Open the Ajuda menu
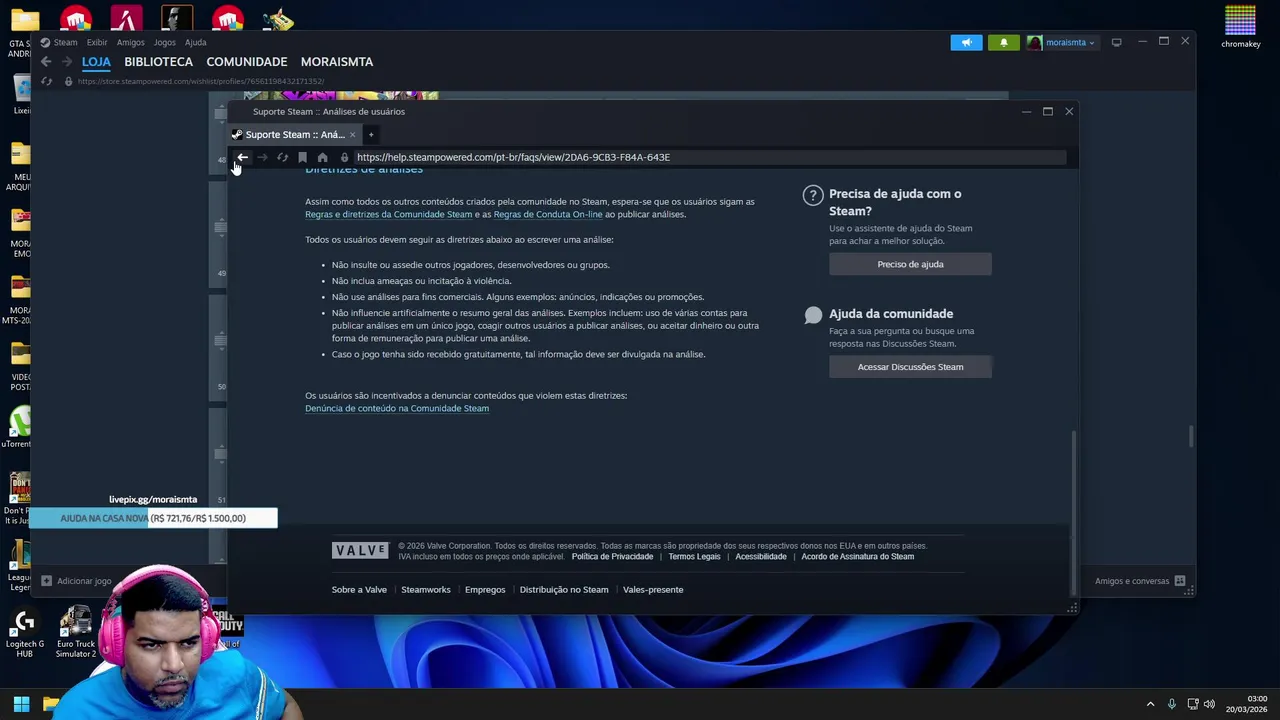The width and height of the screenshot is (1280, 720). tap(196, 42)
